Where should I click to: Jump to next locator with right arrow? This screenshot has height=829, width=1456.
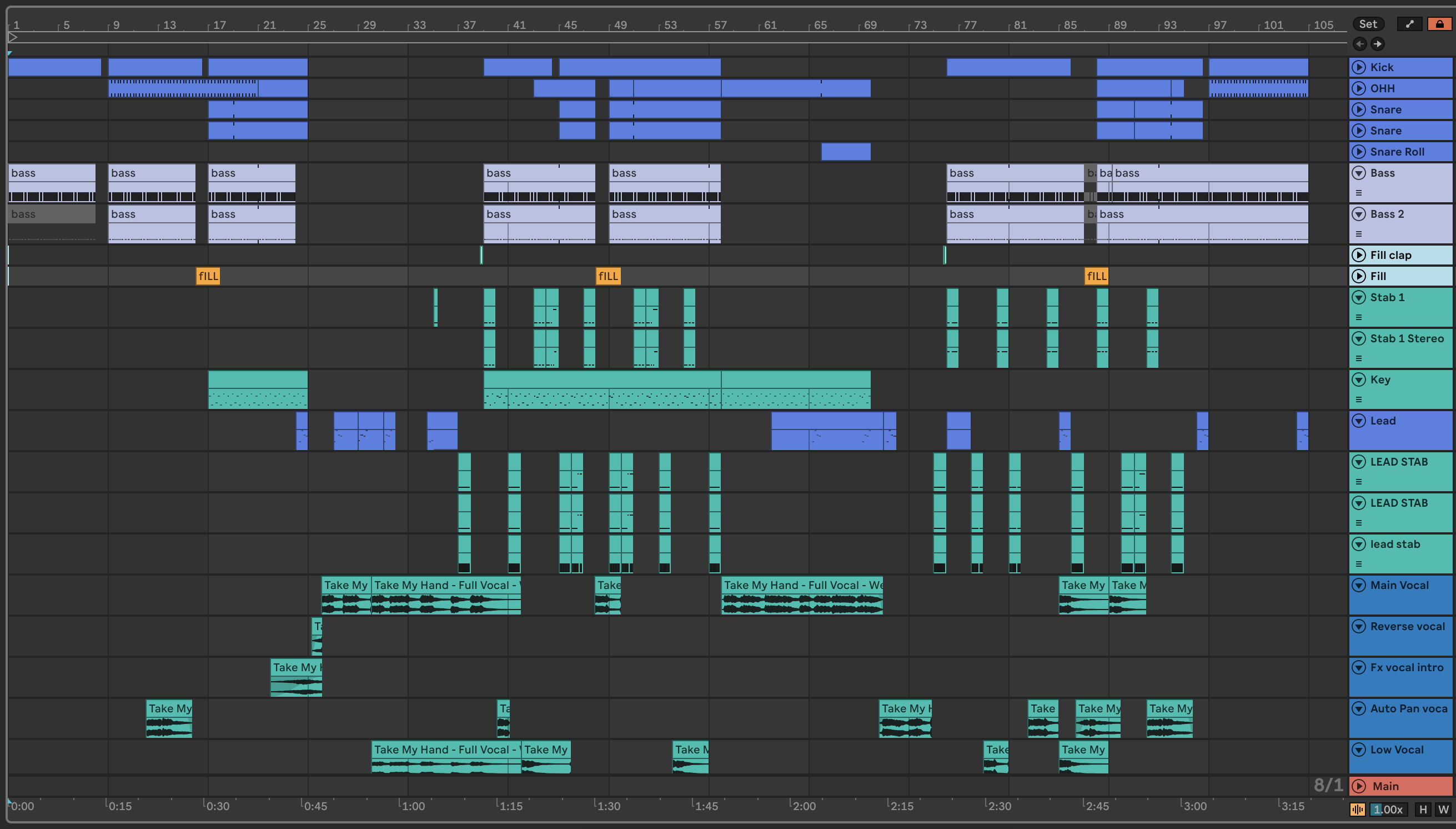coord(1378,44)
